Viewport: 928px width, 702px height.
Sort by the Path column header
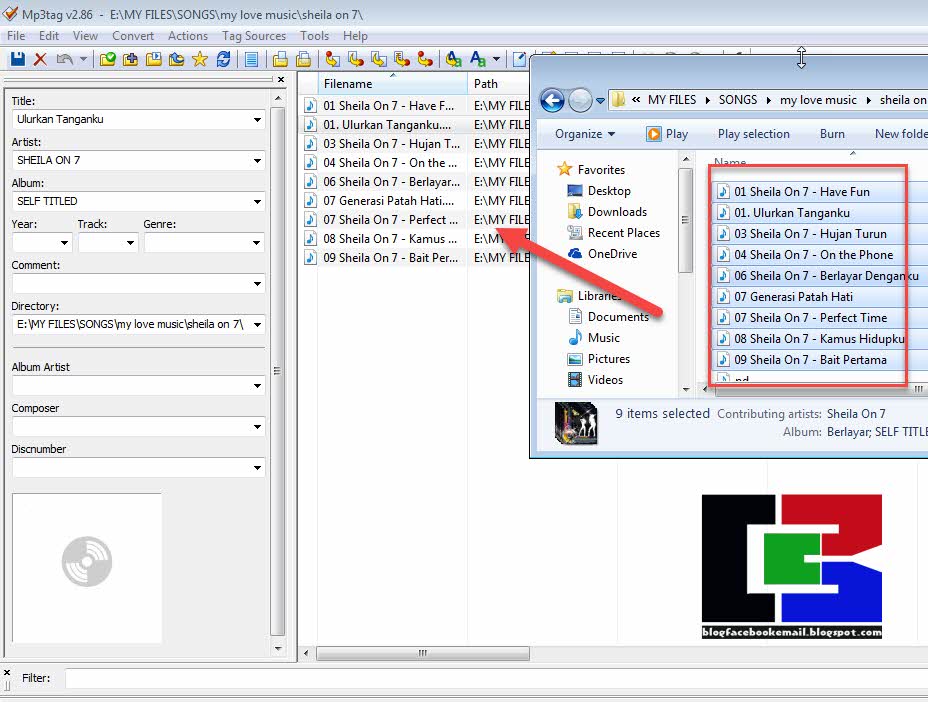pyautogui.click(x=498, y=83)
